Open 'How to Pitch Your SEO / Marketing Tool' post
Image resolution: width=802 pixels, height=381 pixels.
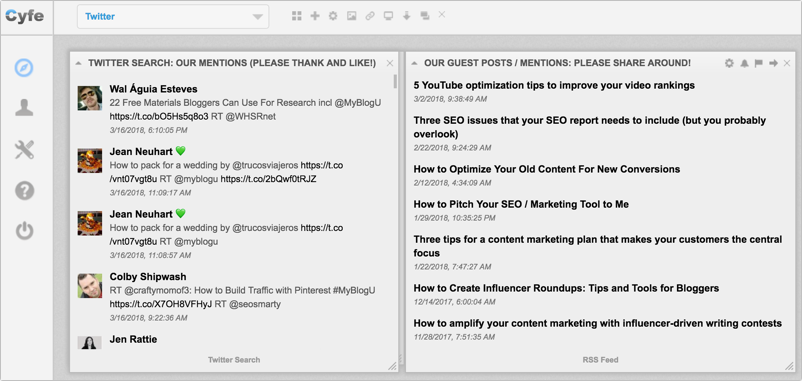coord(521,205)
